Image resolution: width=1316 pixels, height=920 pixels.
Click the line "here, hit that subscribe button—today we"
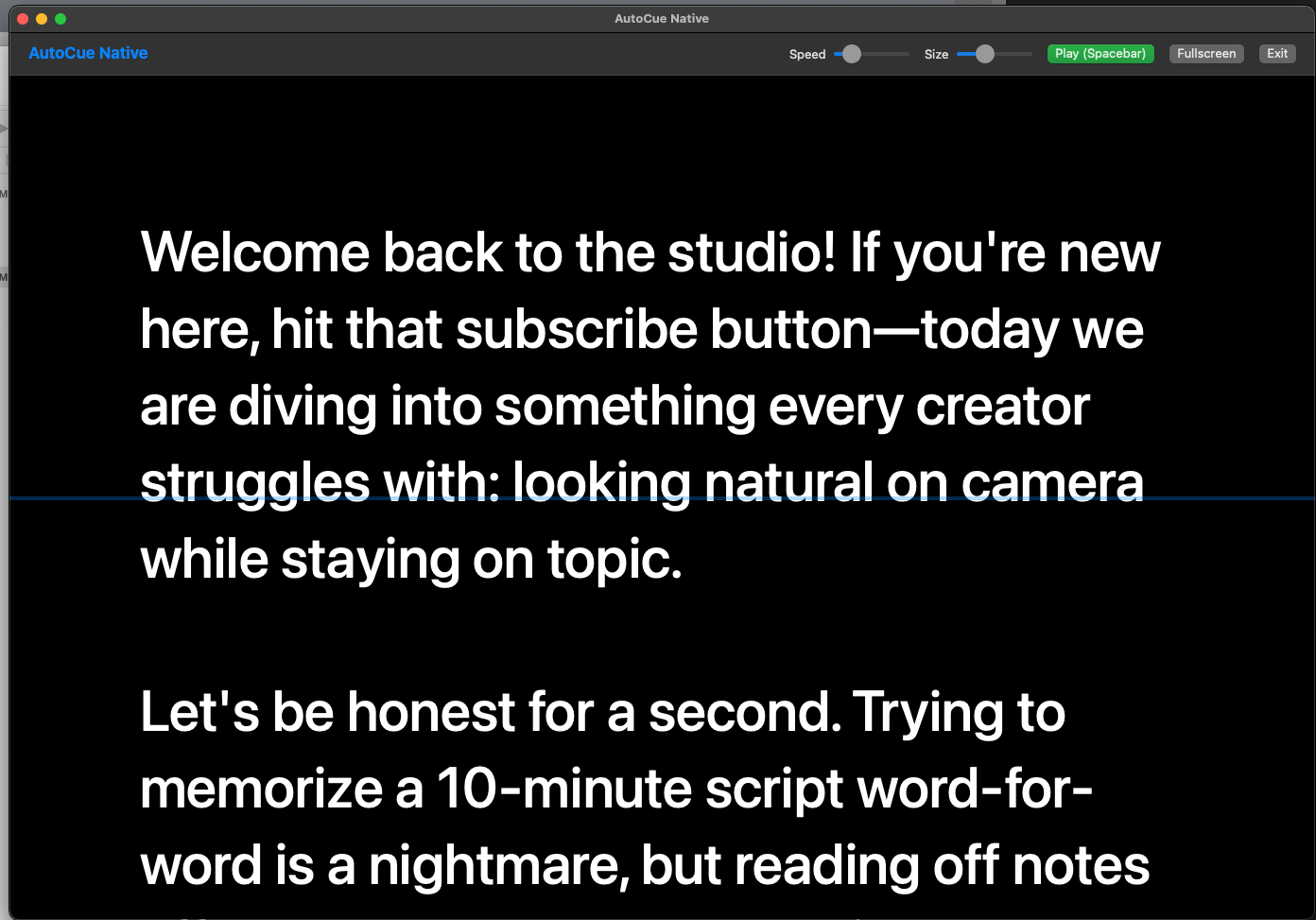point(642,329)
